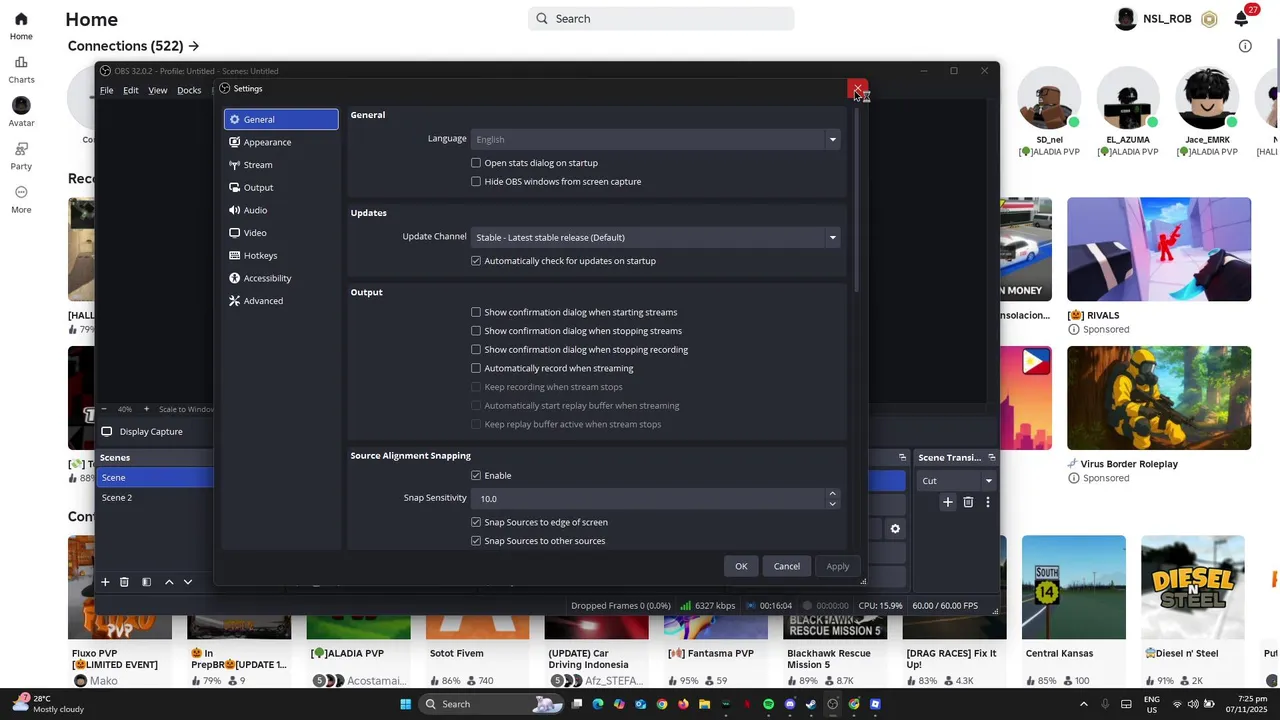Image resolution: width=1280 pixels, height=720 pixels.
Task: Open scene filters icon in Scenes dock
Action: pos(146,582)
